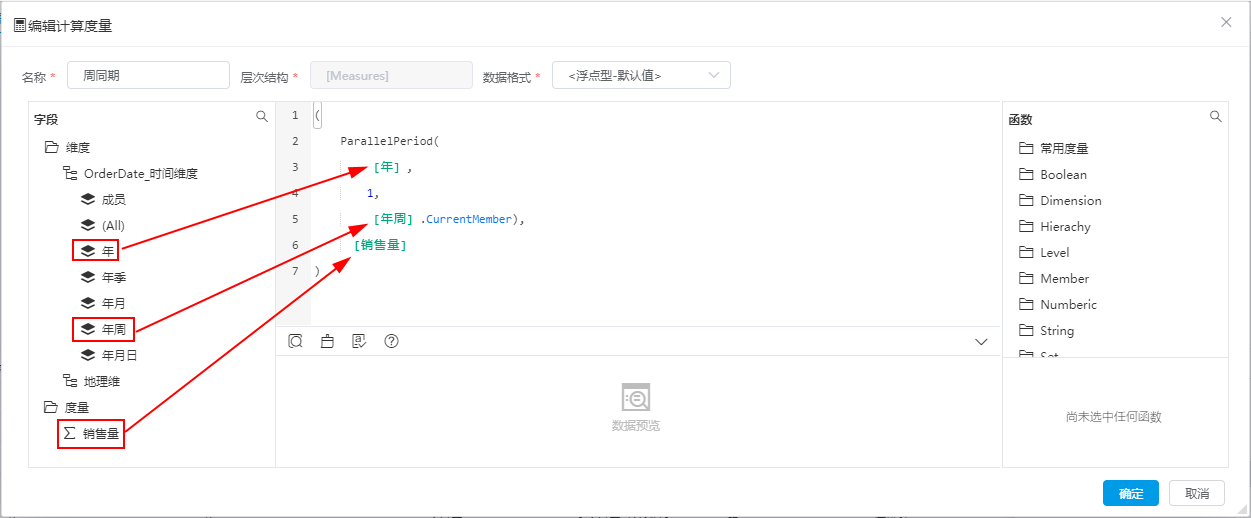The height and width of the screenshot is (518, 1251).
Task: Click the 度量 folder icon
Action: (x=52, y=407)
